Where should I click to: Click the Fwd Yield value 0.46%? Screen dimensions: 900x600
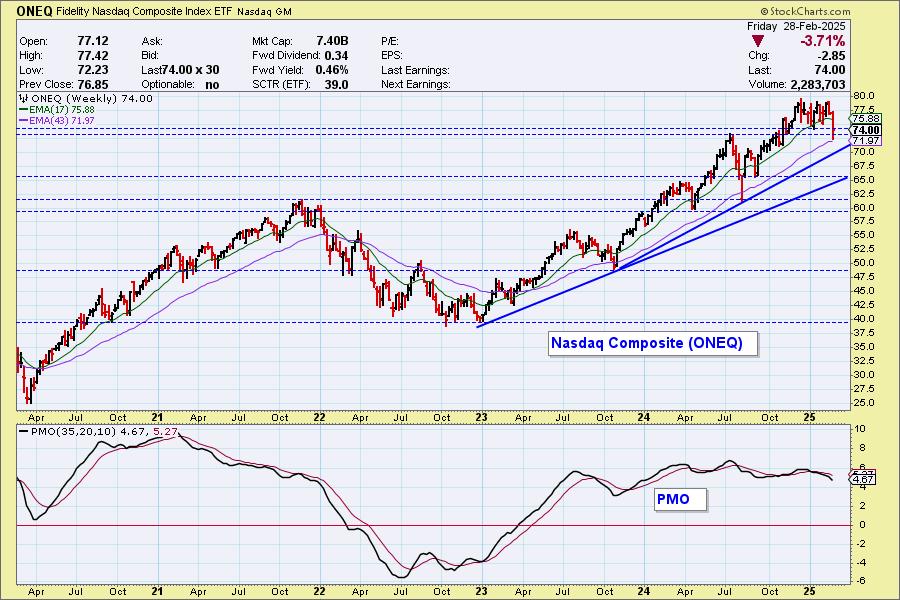332,70
